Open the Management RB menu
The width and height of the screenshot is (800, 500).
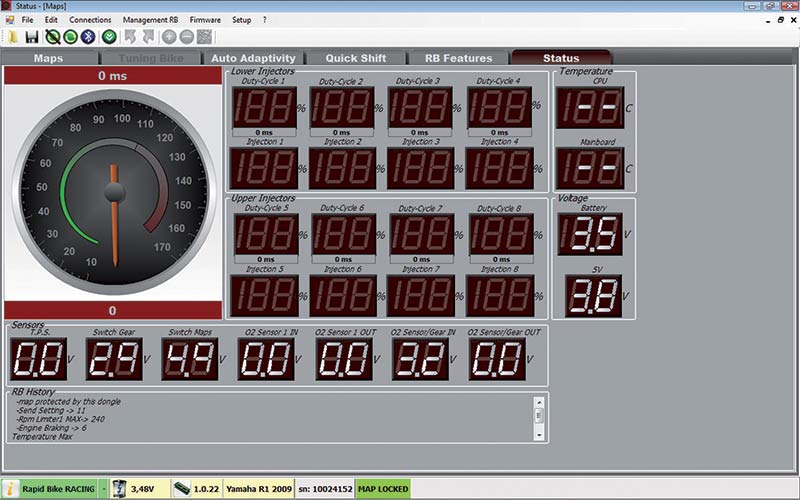152,19
